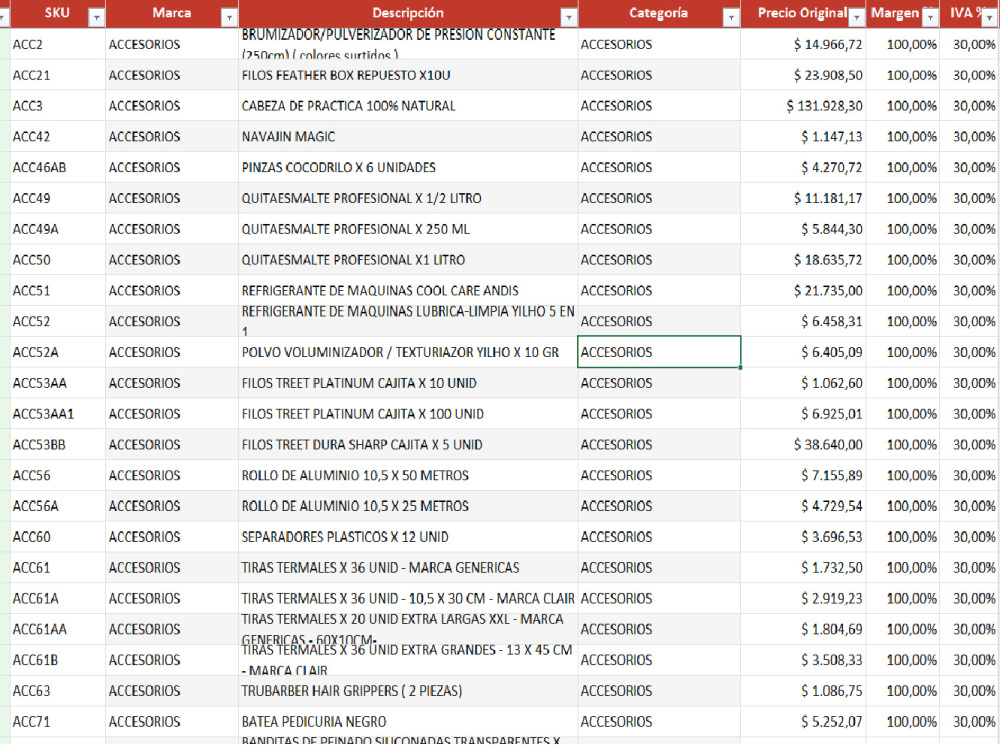Image resolution: width=1000 pixels, height=750 pixels.
Task: Select SKU cell ACC2
Action: [57, 44]
